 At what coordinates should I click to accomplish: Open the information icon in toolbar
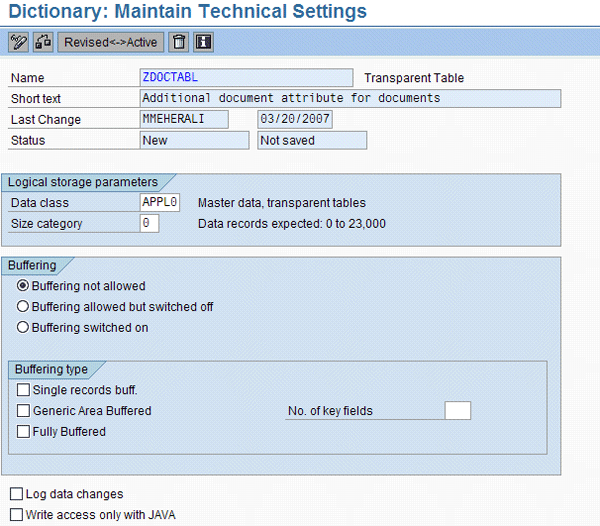click(204, 42)
